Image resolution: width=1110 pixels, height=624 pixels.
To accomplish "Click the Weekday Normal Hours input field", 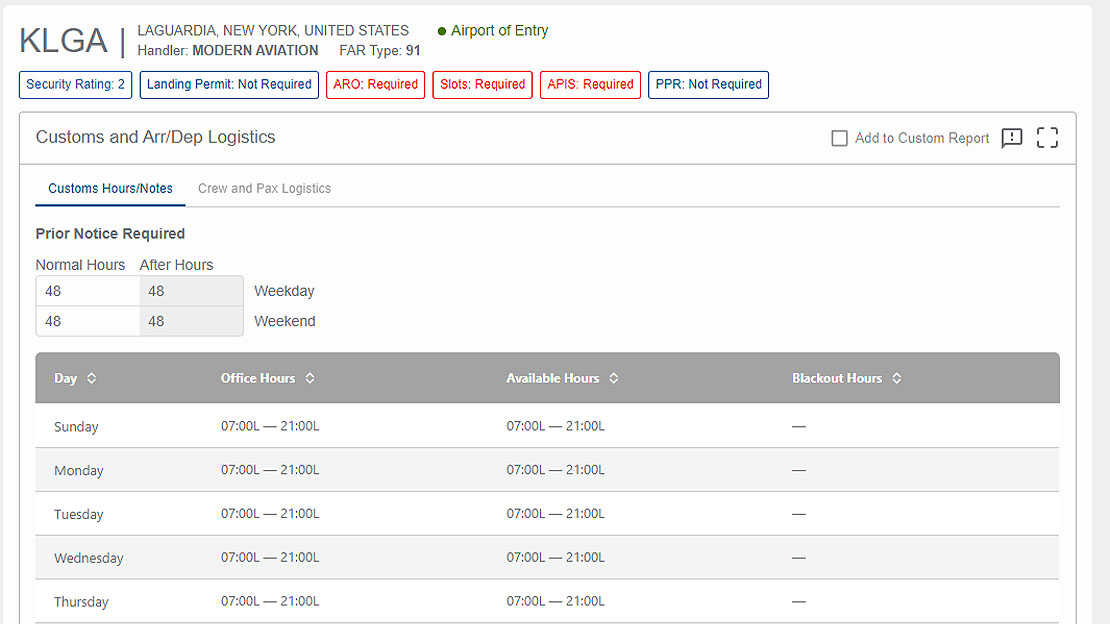I will (87, 291).
